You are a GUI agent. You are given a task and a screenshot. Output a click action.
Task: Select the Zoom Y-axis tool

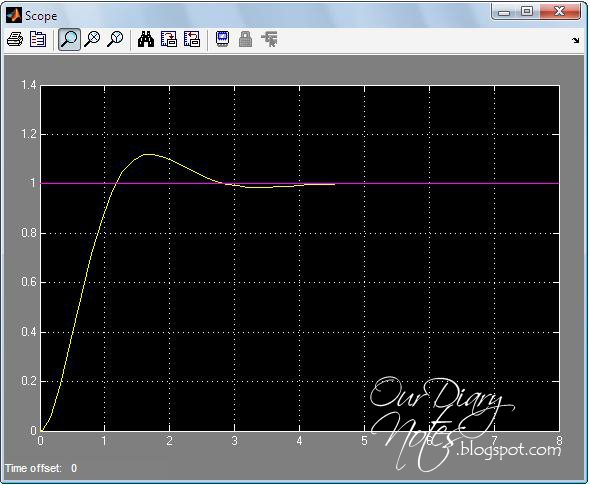(x=115, y=39)
